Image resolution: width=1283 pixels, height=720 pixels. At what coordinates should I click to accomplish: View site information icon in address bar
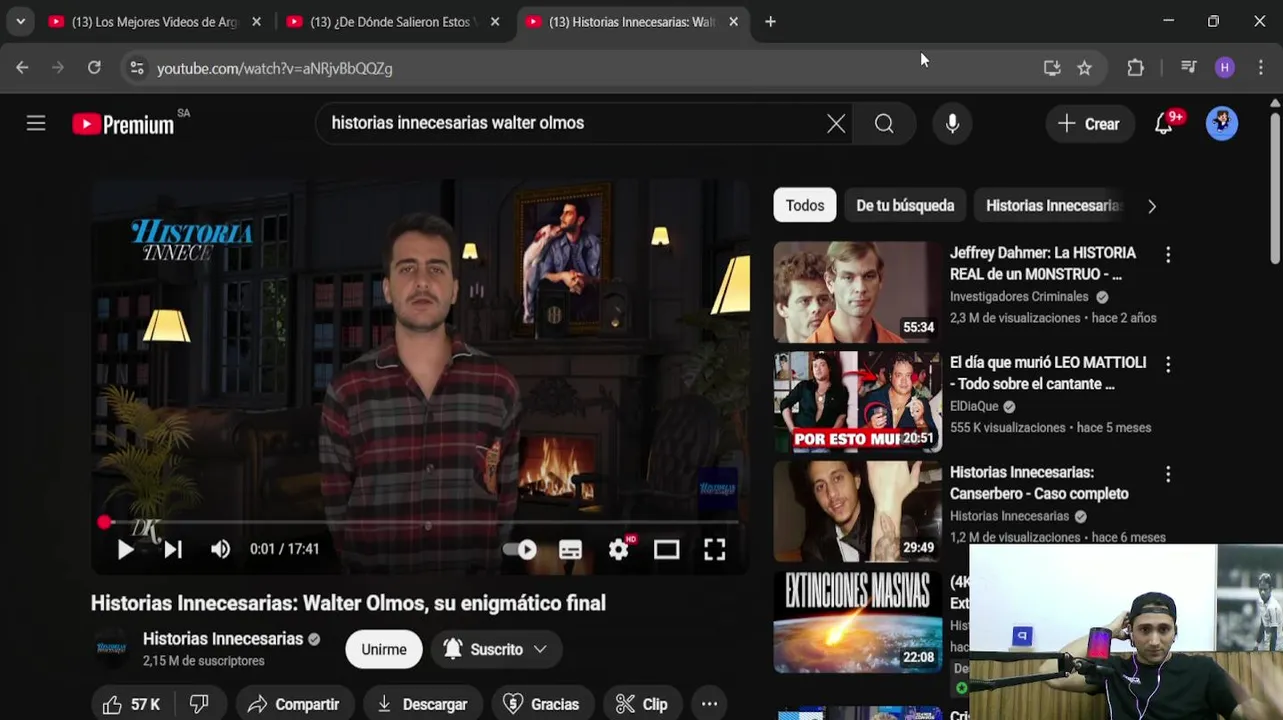pos(136,68)
